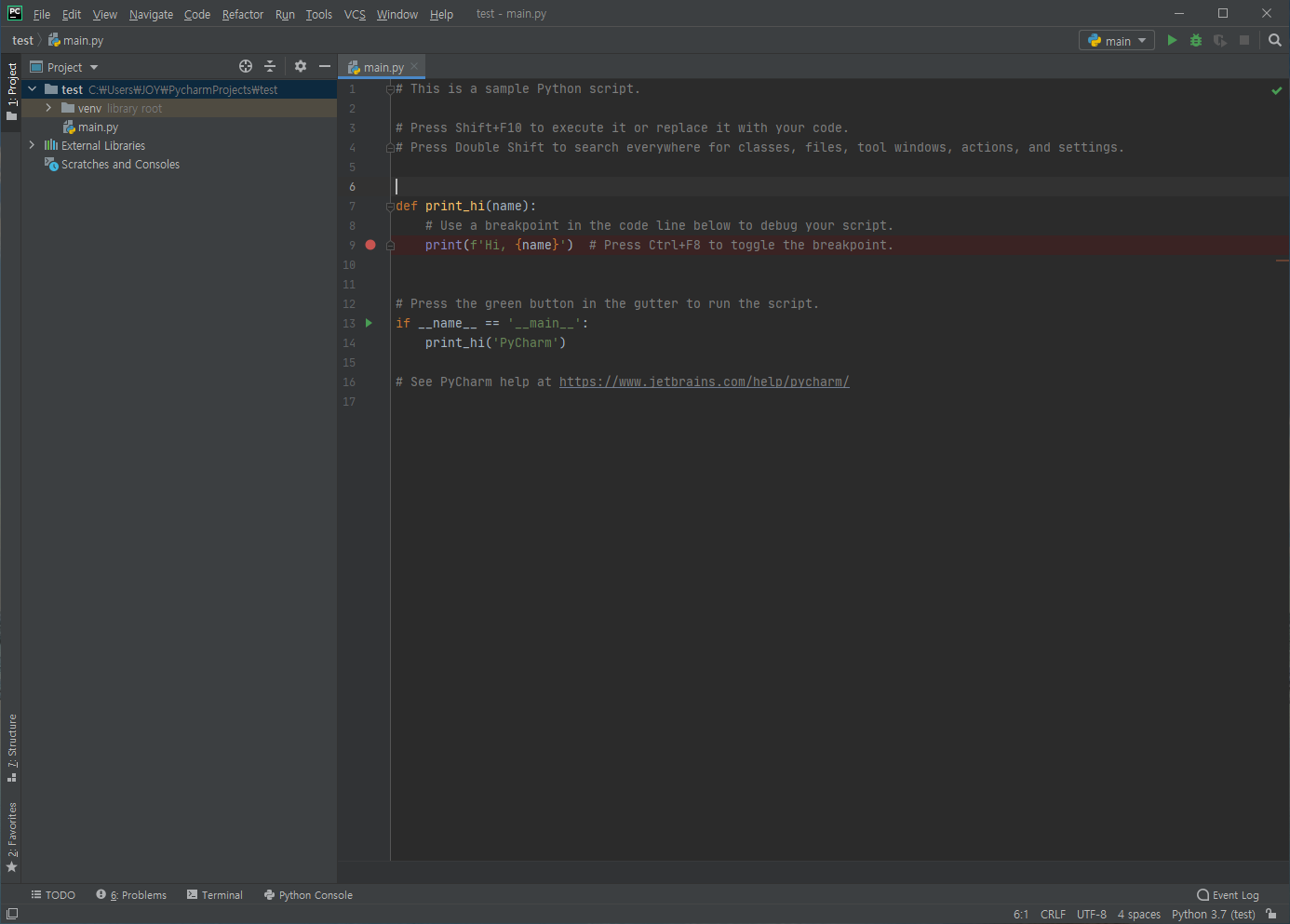Follow the jetbrains.com/help/pycharm link
1290x924 pixels.
[x=704, y=382]
